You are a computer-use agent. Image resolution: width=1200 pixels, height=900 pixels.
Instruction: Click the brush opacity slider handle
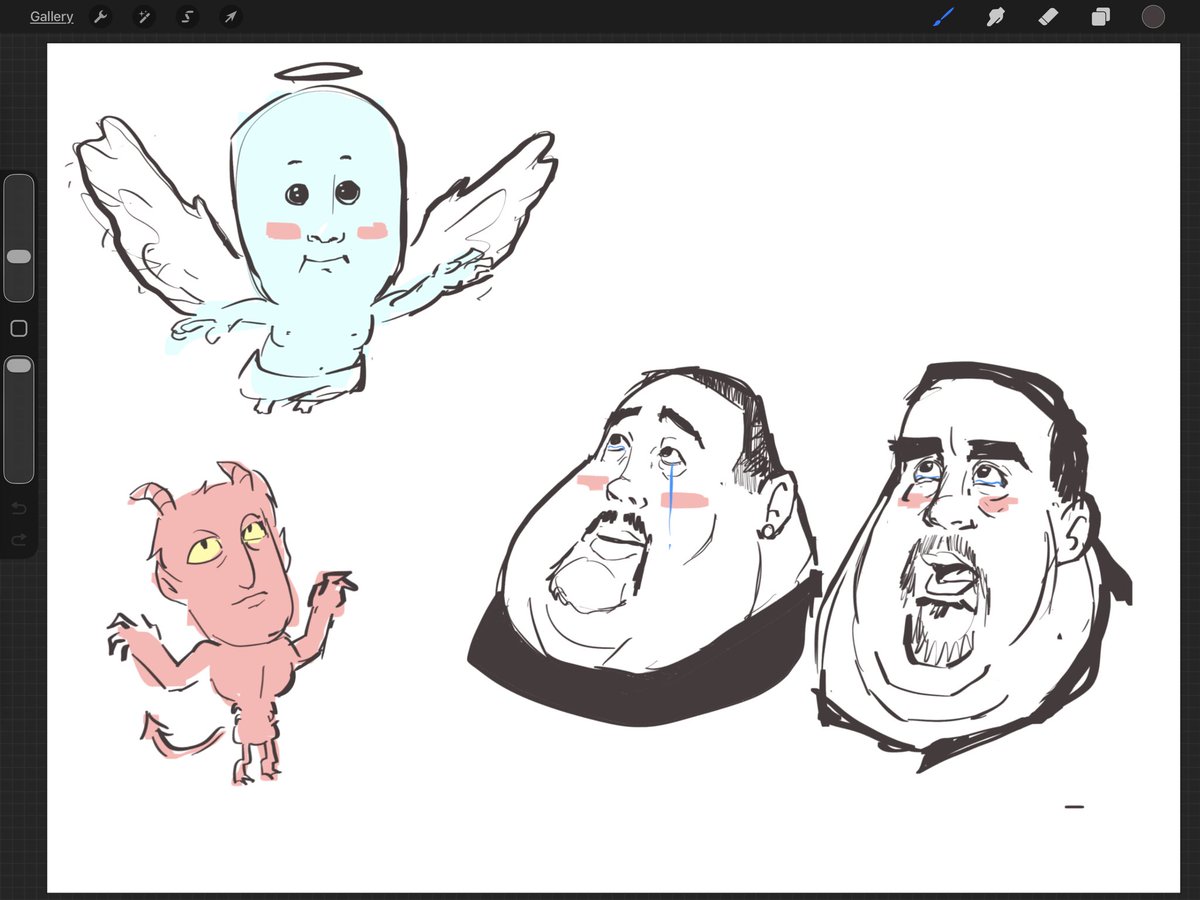[x=18, y=367]
